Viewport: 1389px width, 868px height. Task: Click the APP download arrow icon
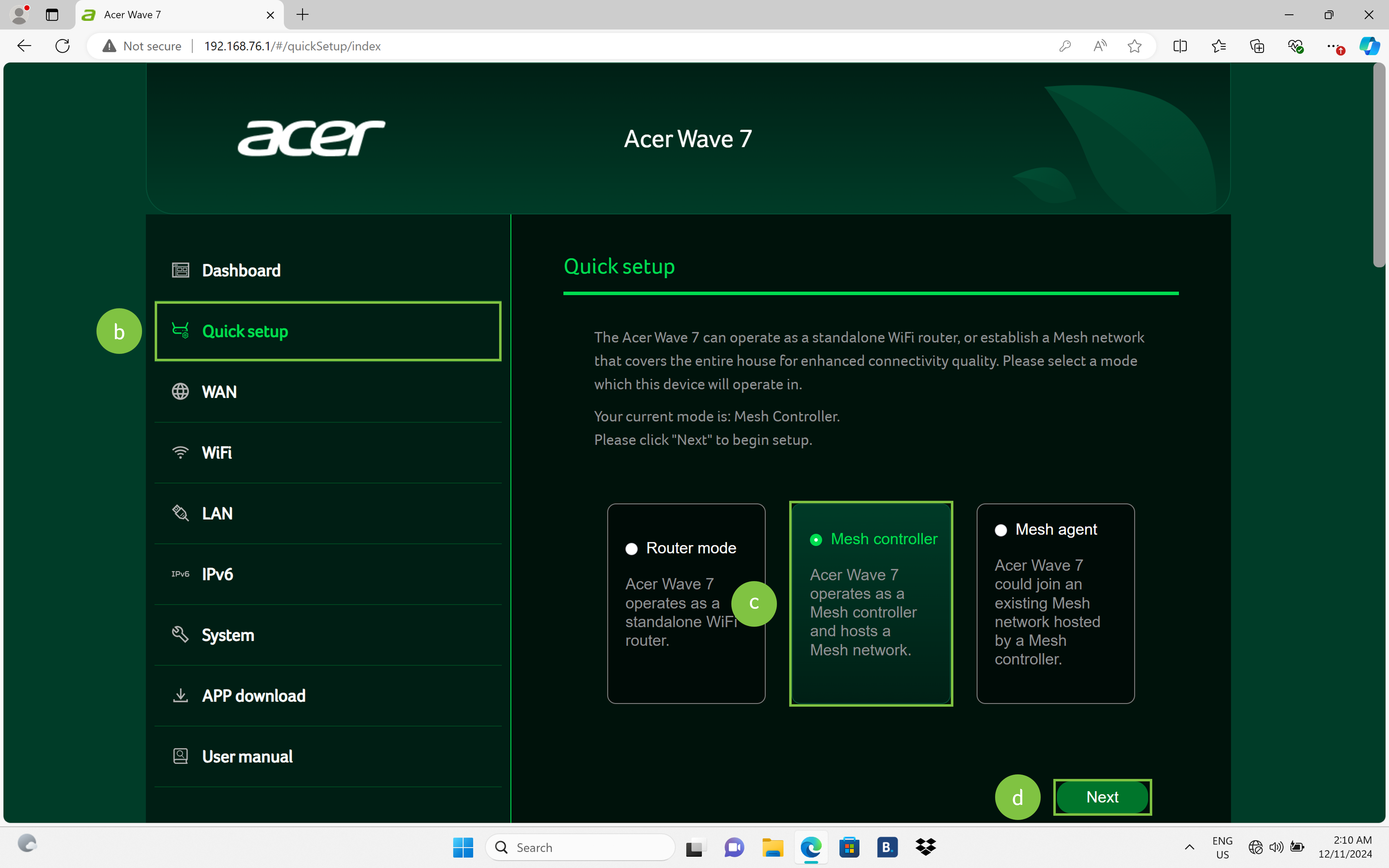pos(180,695)
